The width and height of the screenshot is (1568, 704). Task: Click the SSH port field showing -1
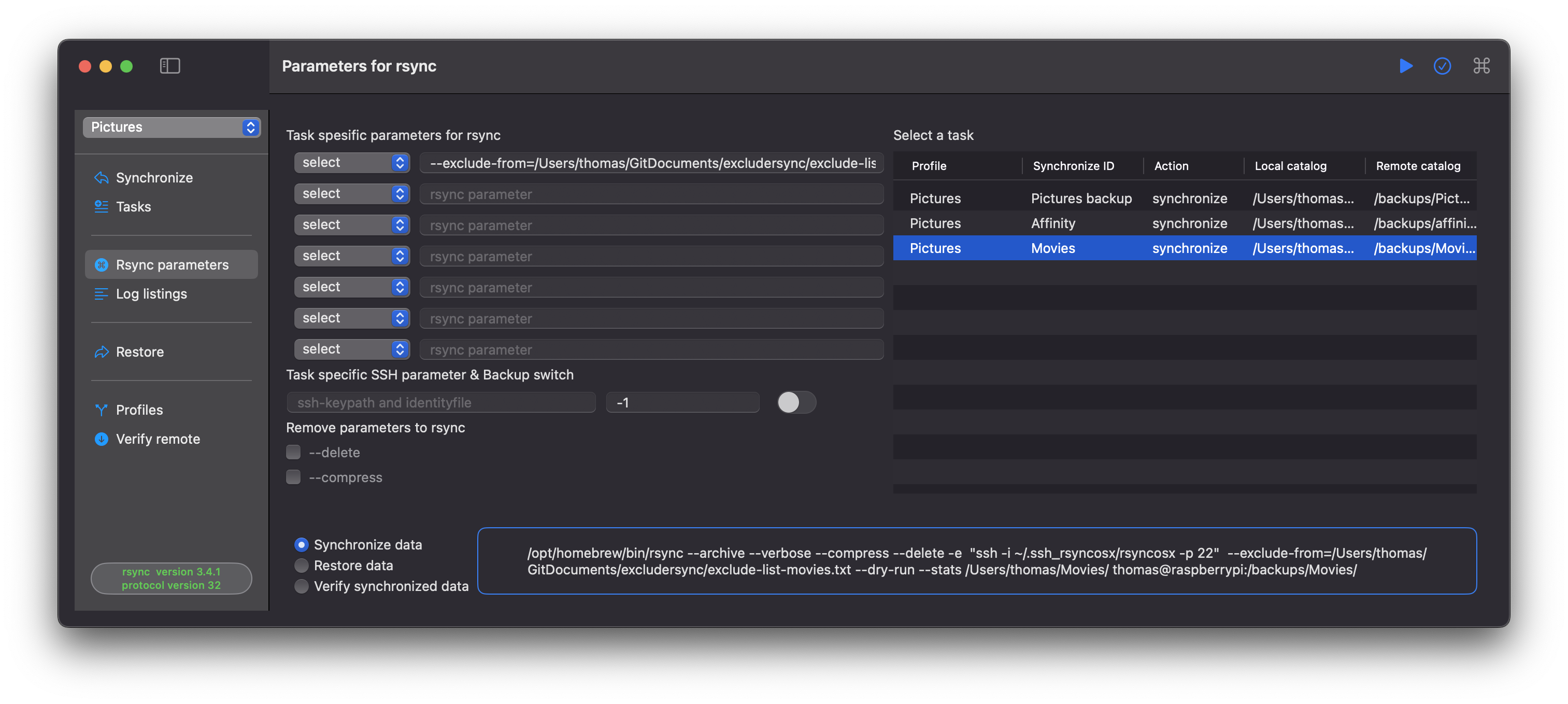point(682,403)
